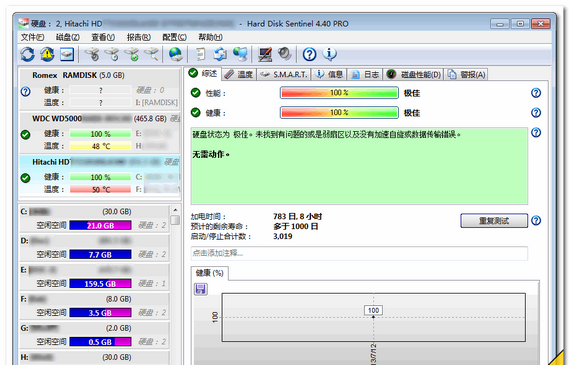Click the disk icon with green checkmark
This screenshot has height=365, width=570.
pyautogui.click(x=132, y=55)
